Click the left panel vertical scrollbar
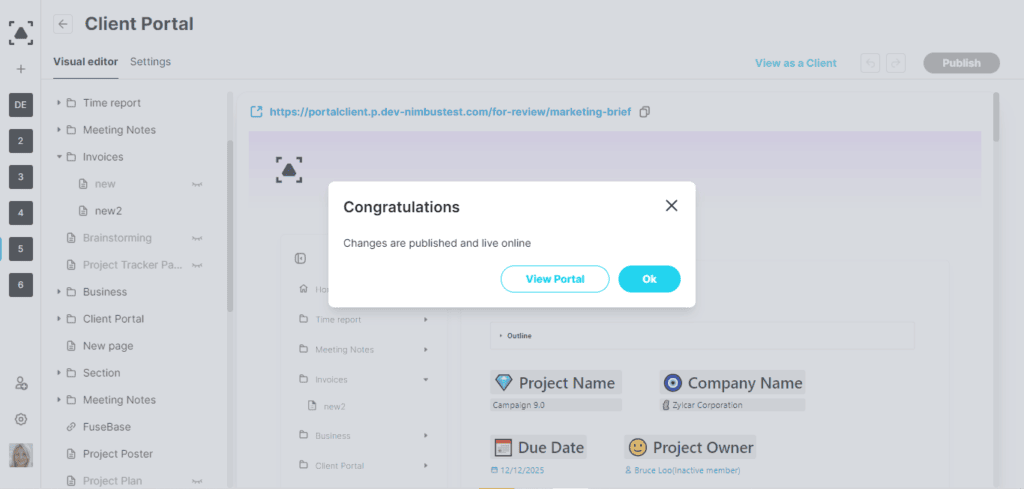This screenshot has height=489, width=1024. pos(230,225)
